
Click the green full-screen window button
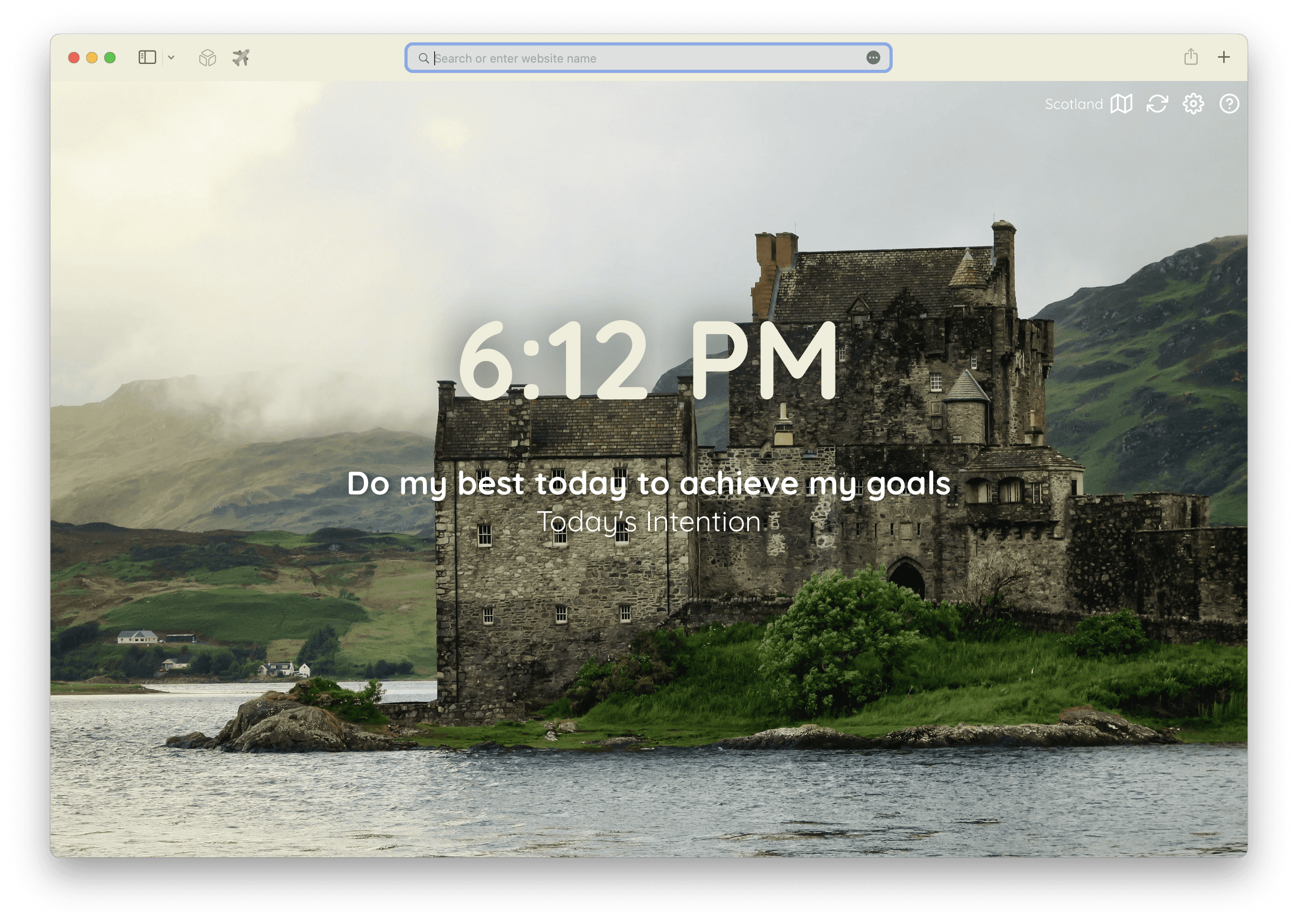(x=110, y=58)
